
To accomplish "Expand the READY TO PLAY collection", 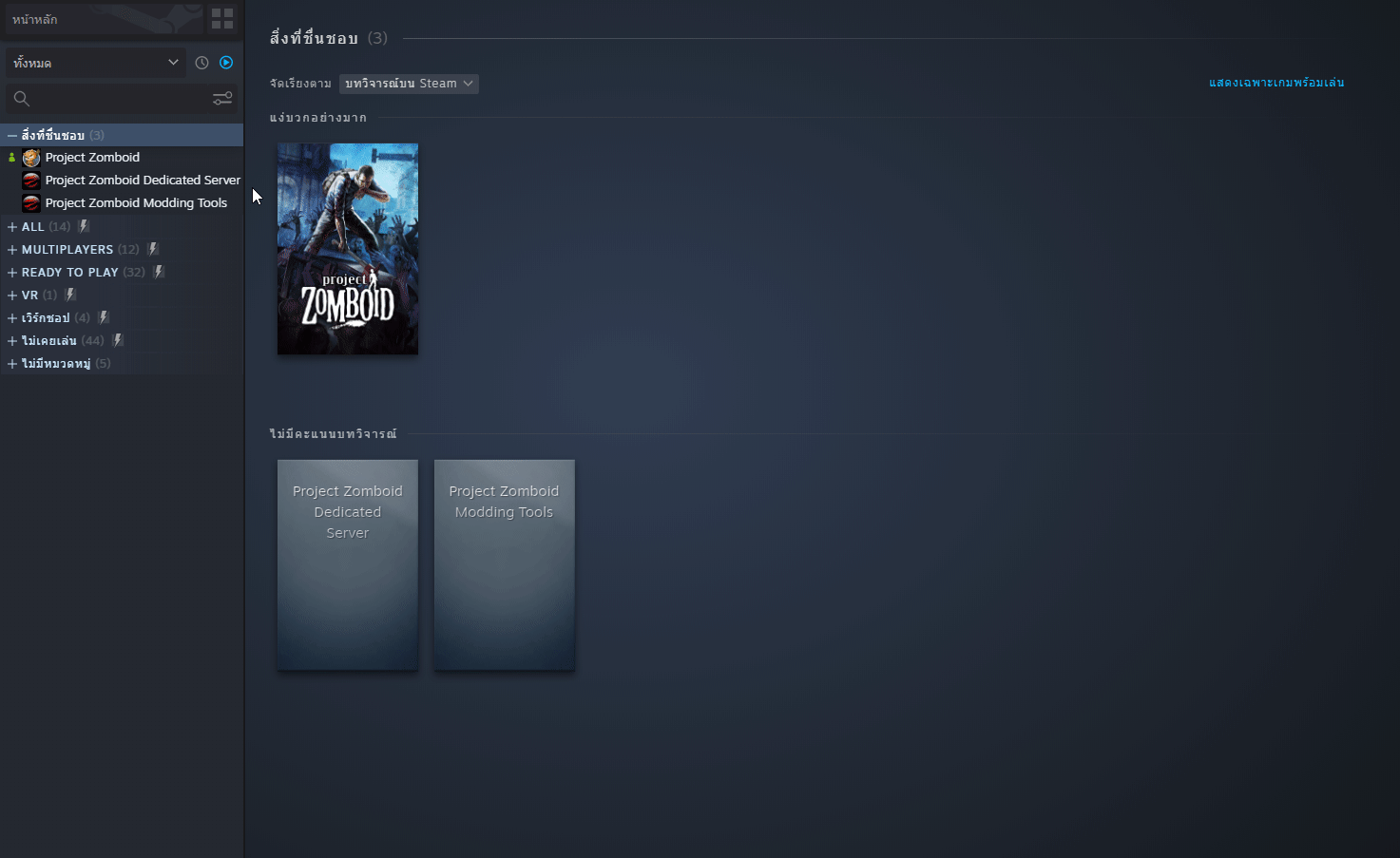I will click(x=12, y=273).
